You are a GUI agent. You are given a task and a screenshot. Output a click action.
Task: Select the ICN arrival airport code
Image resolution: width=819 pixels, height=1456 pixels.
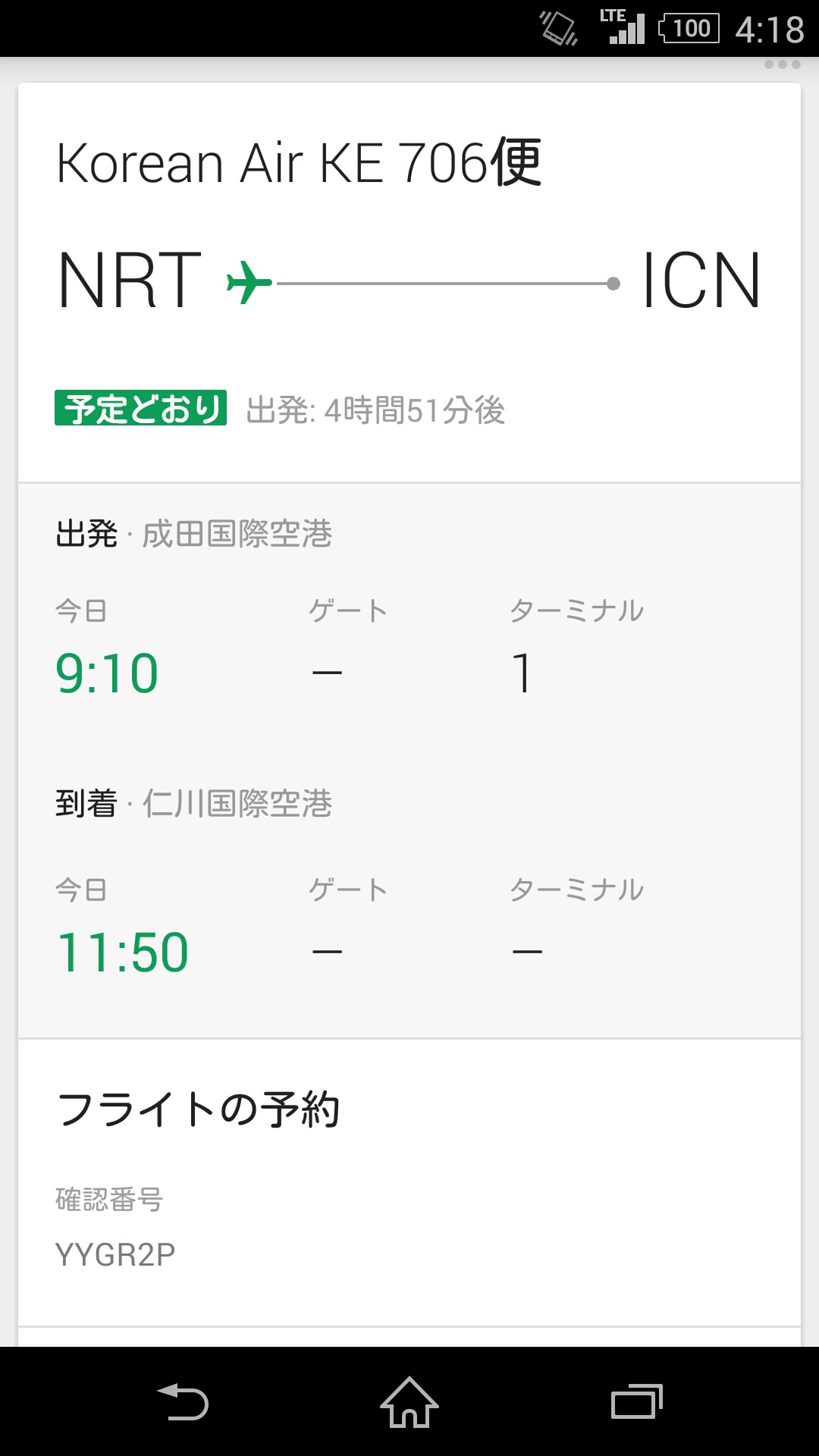coord(701,281)
